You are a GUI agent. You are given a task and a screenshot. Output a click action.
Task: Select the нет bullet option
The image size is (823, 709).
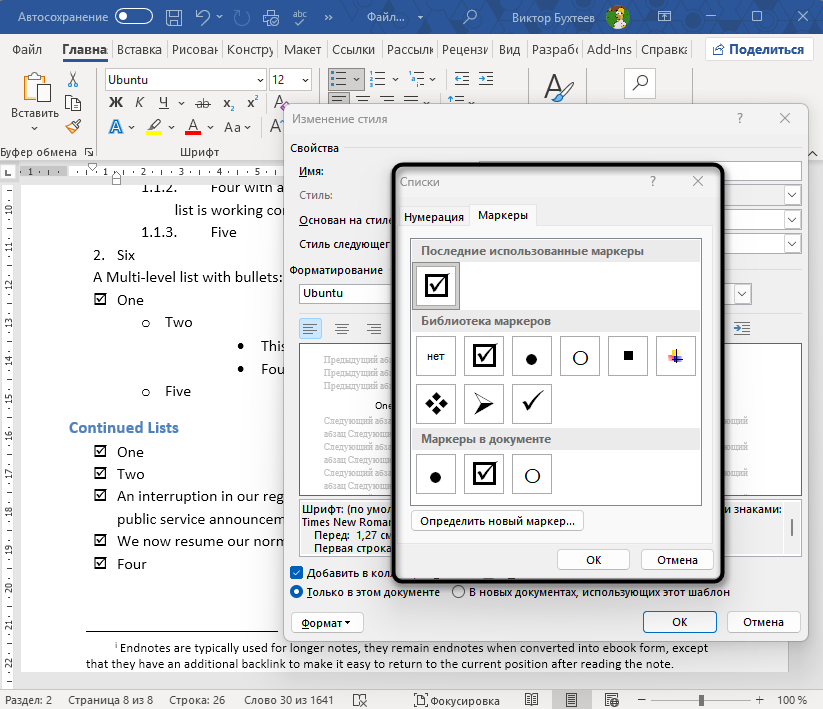(x=436, y=356)
